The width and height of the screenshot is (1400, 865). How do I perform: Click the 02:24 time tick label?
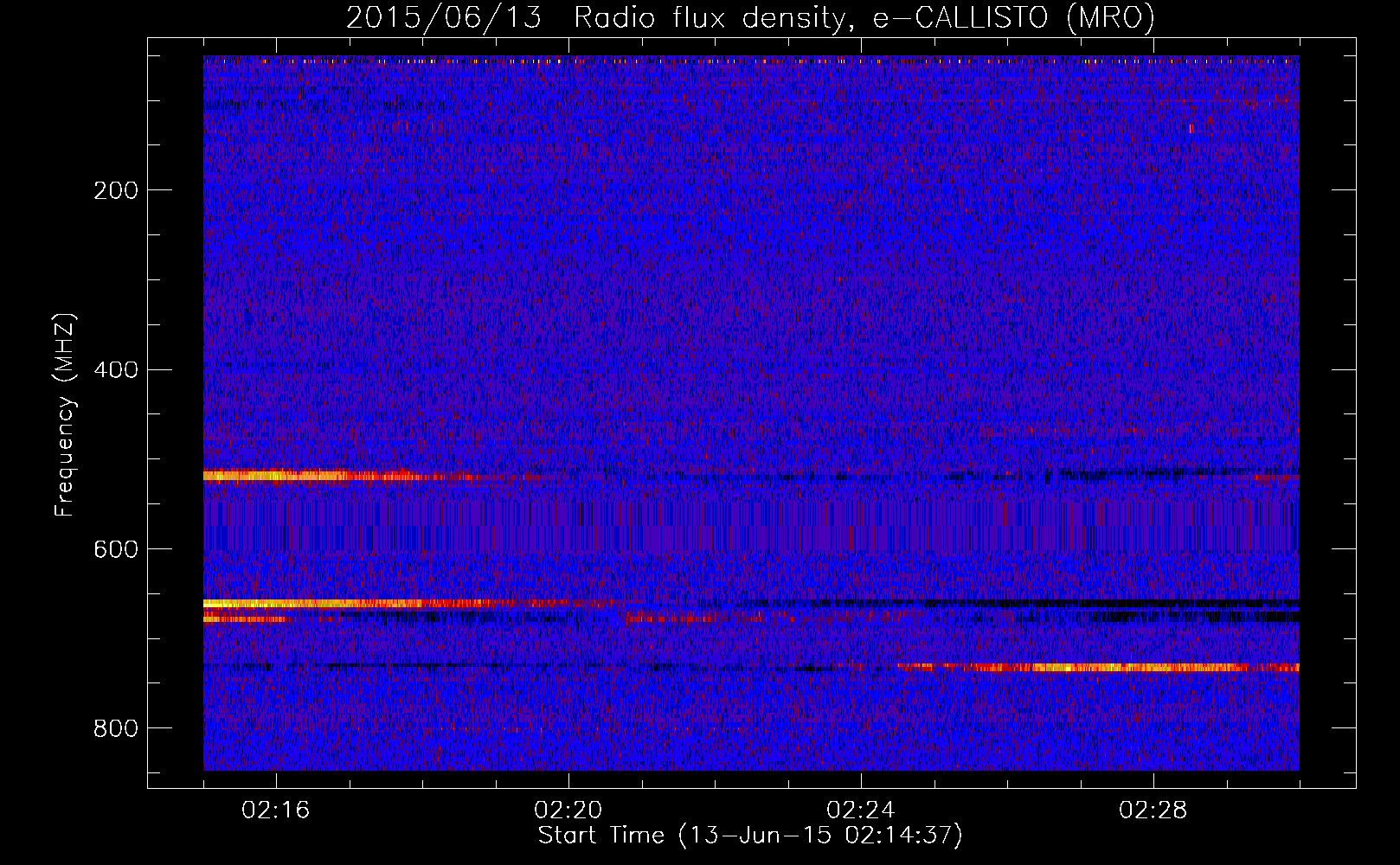pos(861,811)
